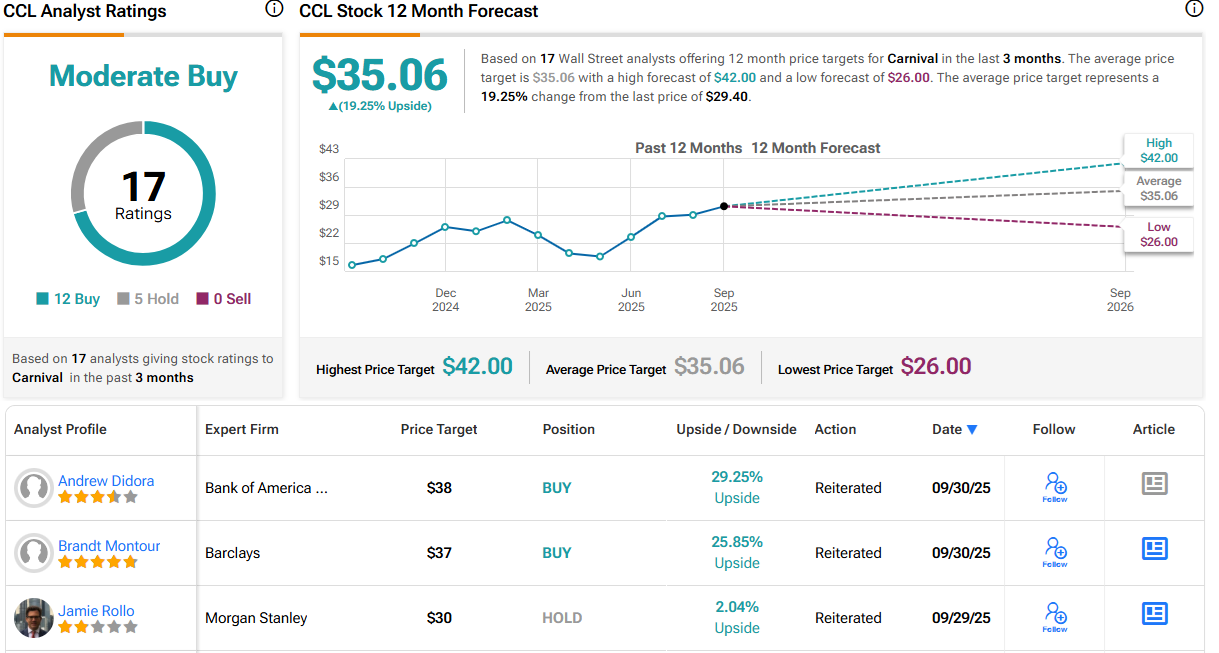Screen dimensions: 1219x653
Task: Open Brandt Montour's article icon
Action: pos(1154,549)
